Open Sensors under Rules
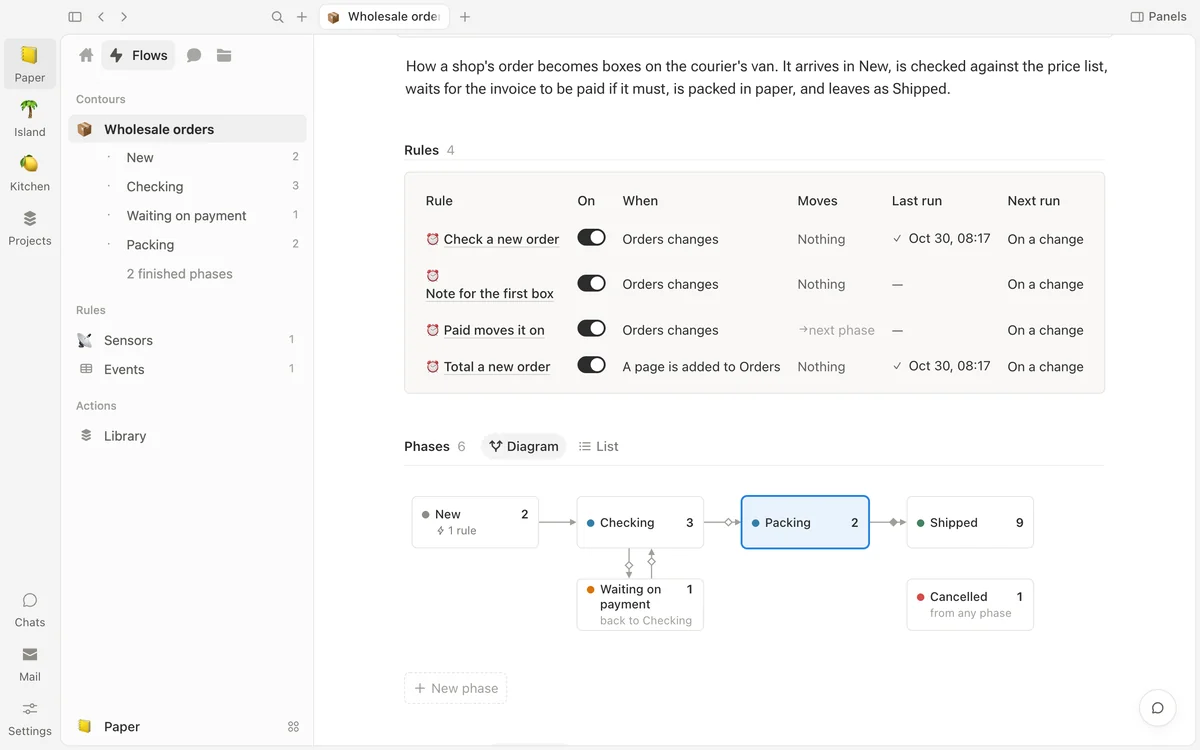Viewport: 1200px width, 750px height. coord(187,340)
